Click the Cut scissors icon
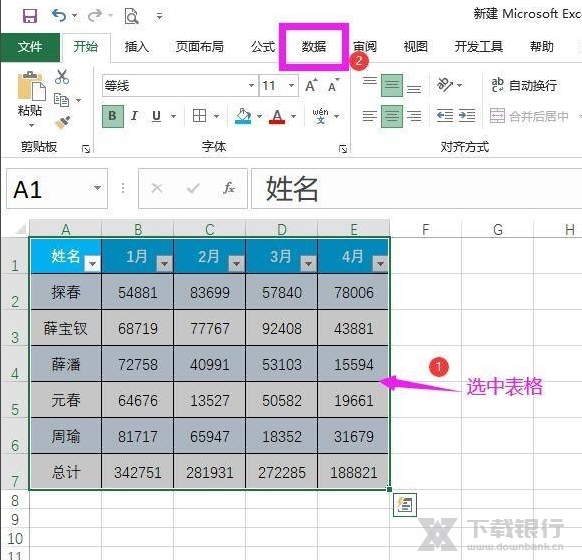Image resolution: width=582 pixels, height=560 pixels. tap(62, 77)
